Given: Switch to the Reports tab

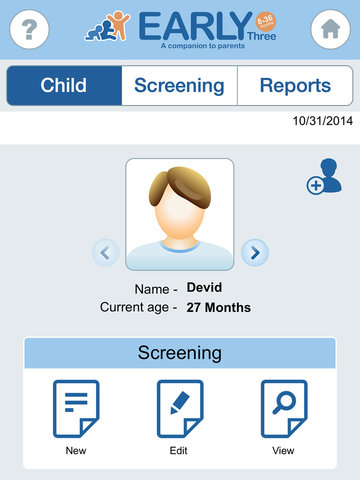Looking at the screenshot, I should point(295,85).
